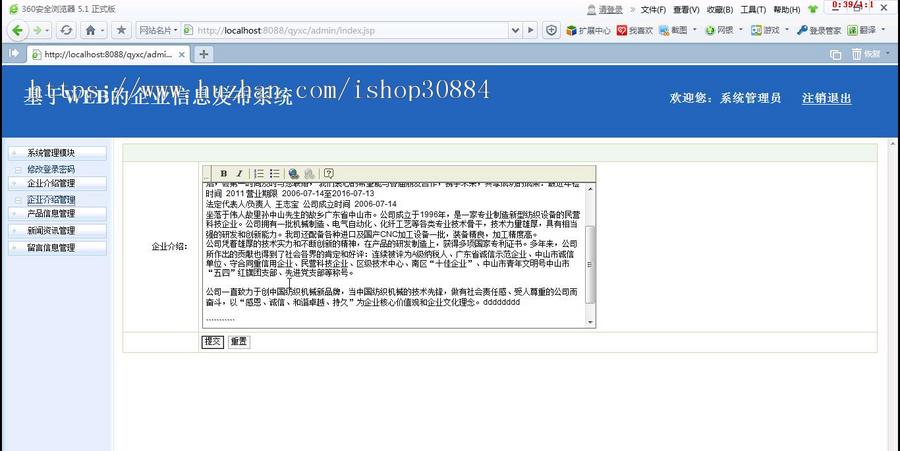This screenshot has width=900, height=451.
Task: Open the 查看(V) menu
Action: click(686, 10)
